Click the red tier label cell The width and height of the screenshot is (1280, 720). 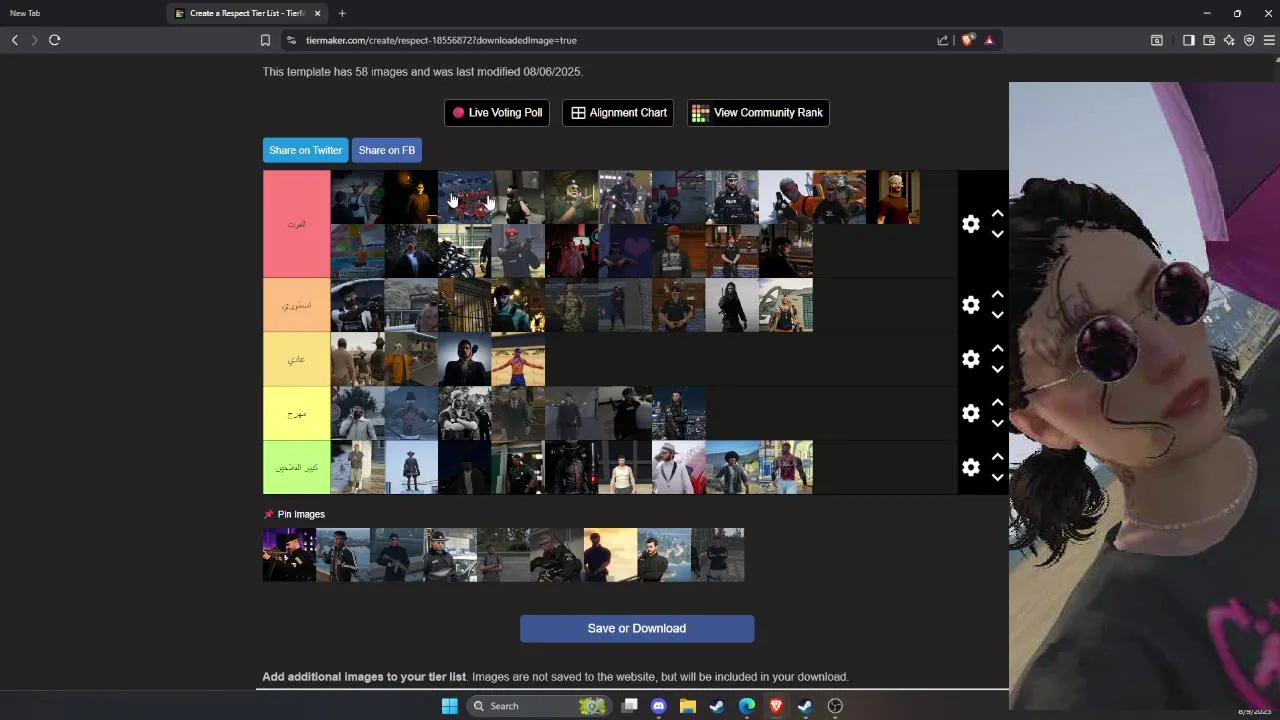pyautogui.click(x=296, y=224)
